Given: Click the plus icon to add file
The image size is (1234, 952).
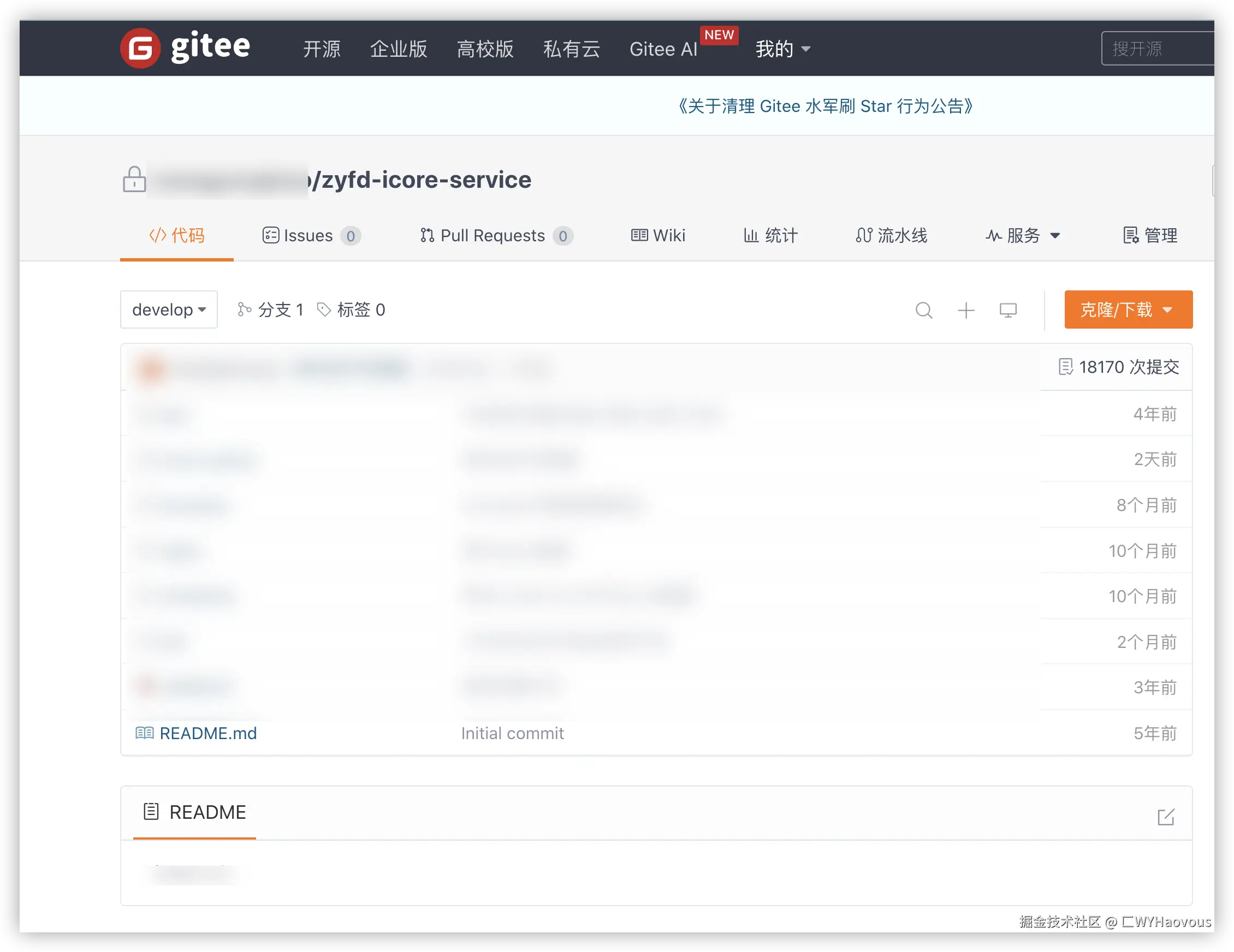Looking at the screenshot, I should point(966,310).
